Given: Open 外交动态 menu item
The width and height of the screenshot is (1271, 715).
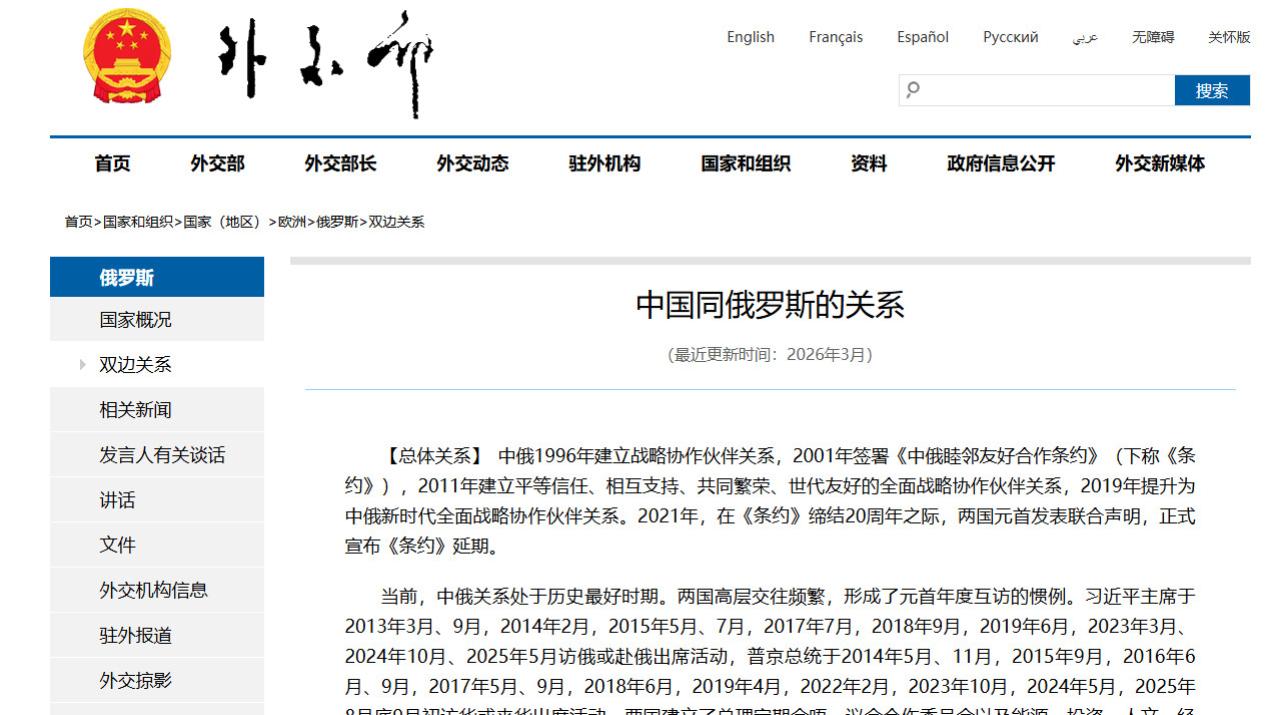Looking at the screenshot, I should [x=472, y=163].
